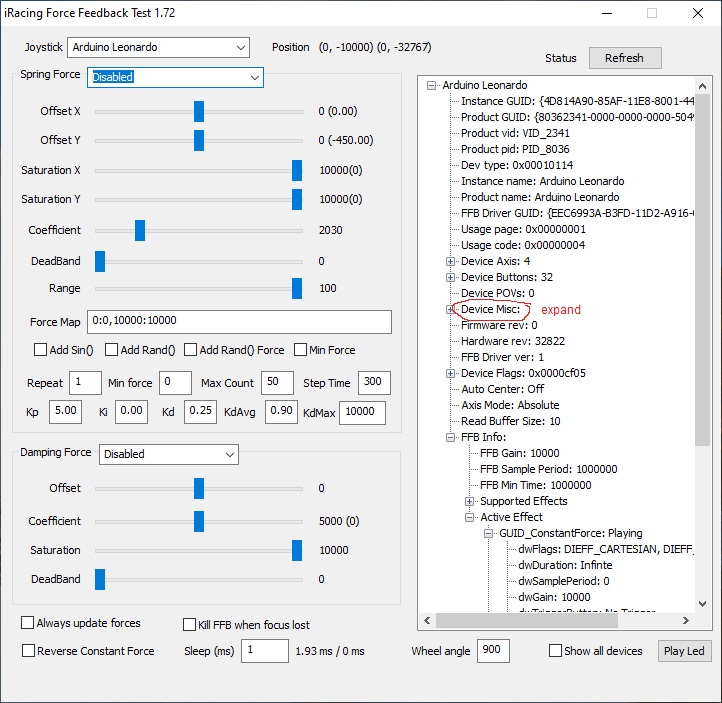Tick the Show all devices checkbox

pyautogui.click(x=556, y=651)
